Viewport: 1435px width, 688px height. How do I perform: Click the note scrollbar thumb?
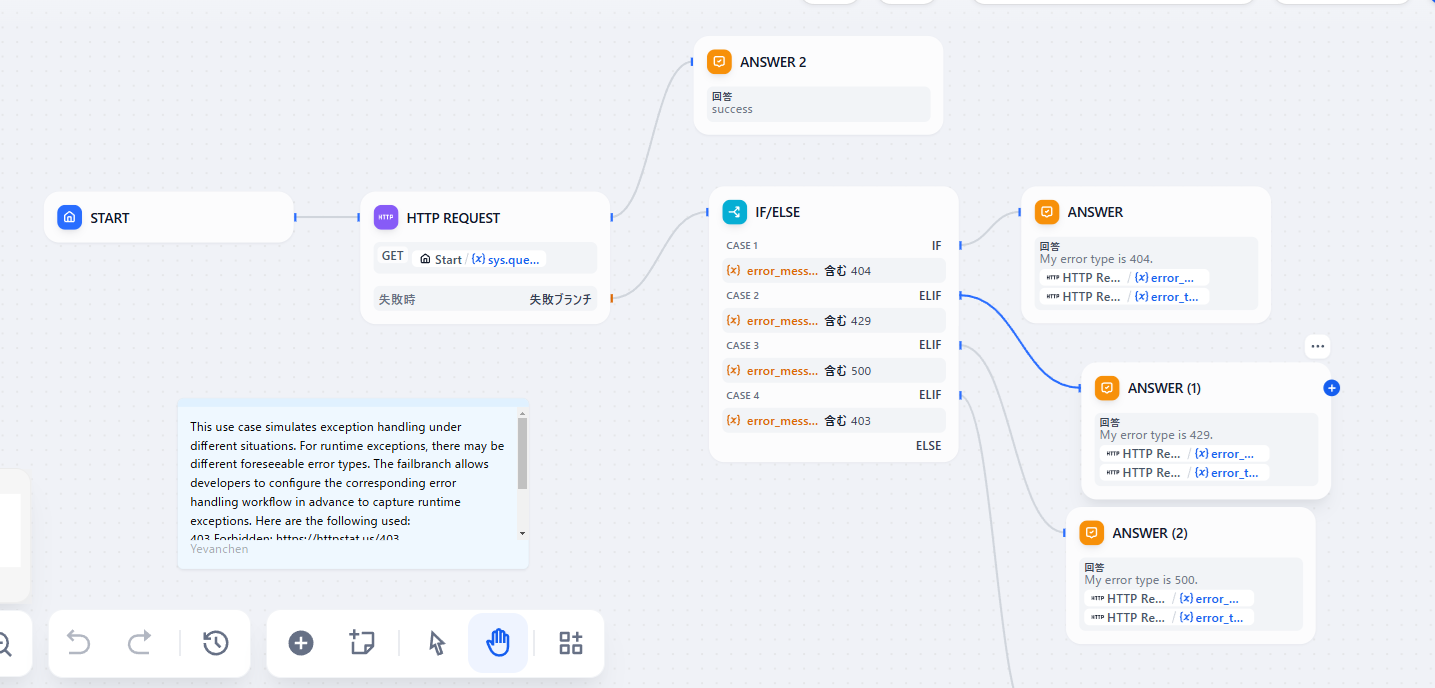(522, 454)
